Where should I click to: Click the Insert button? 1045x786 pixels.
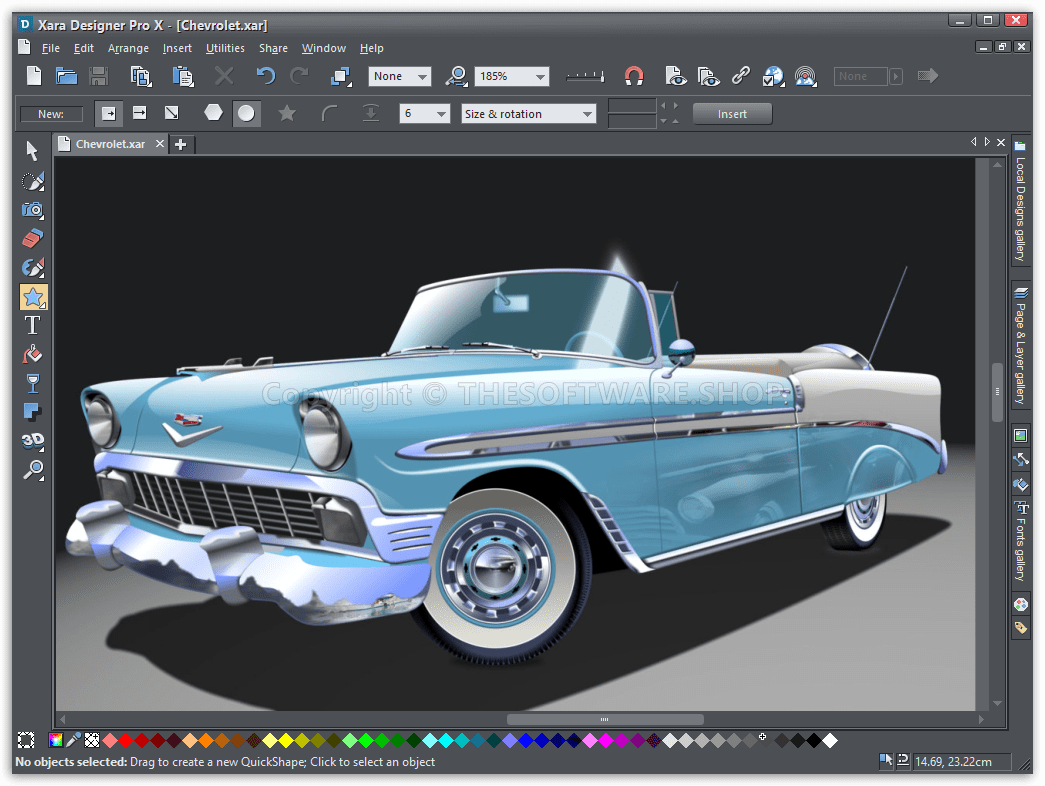pyautogui.click(x=732, y=114)
